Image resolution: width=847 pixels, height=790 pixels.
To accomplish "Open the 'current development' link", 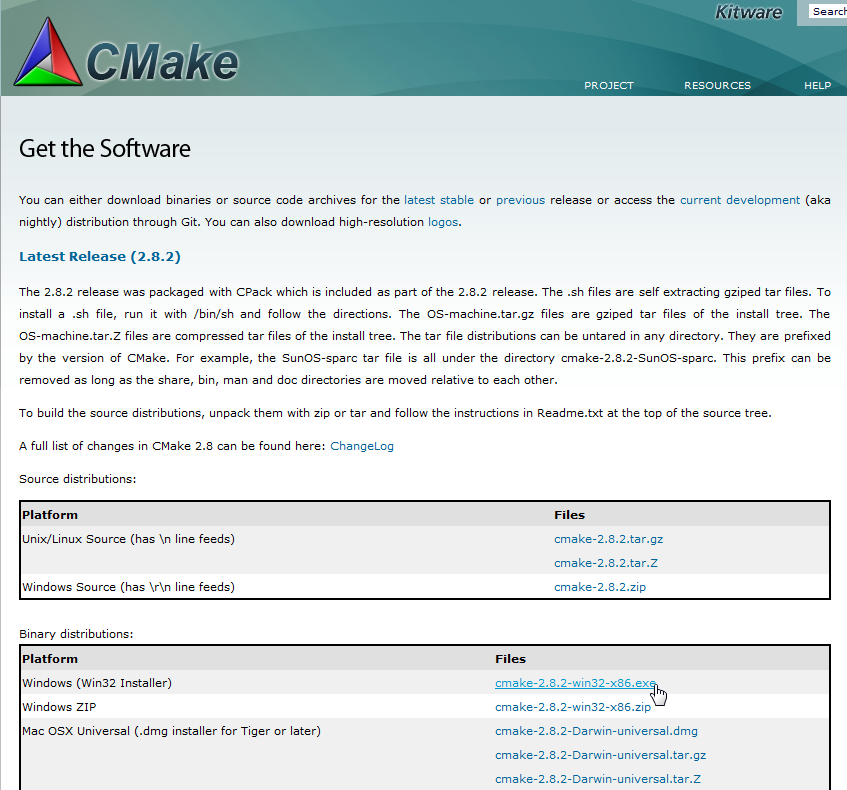I will [x=740, y=200].
